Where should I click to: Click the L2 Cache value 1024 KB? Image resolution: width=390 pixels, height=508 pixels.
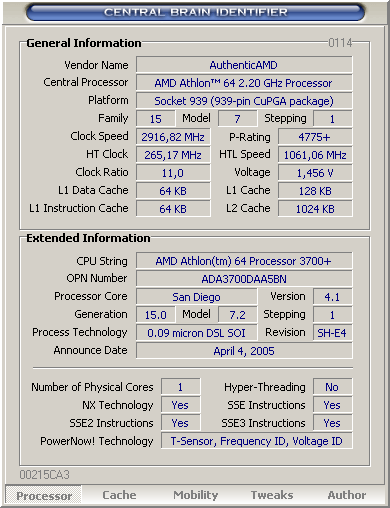click(315, 209)
